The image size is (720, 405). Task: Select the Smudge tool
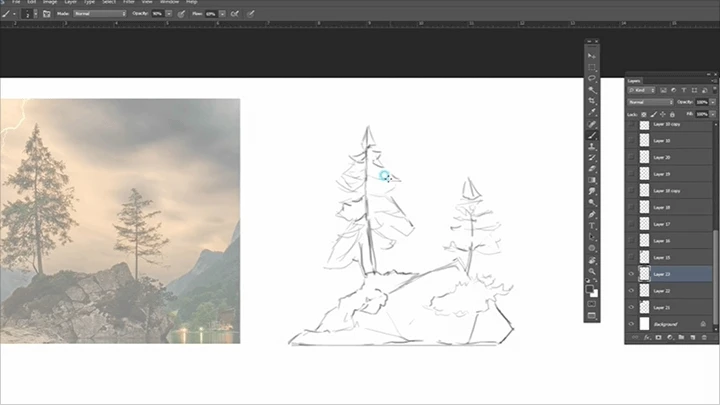click(x=592, y=191)
